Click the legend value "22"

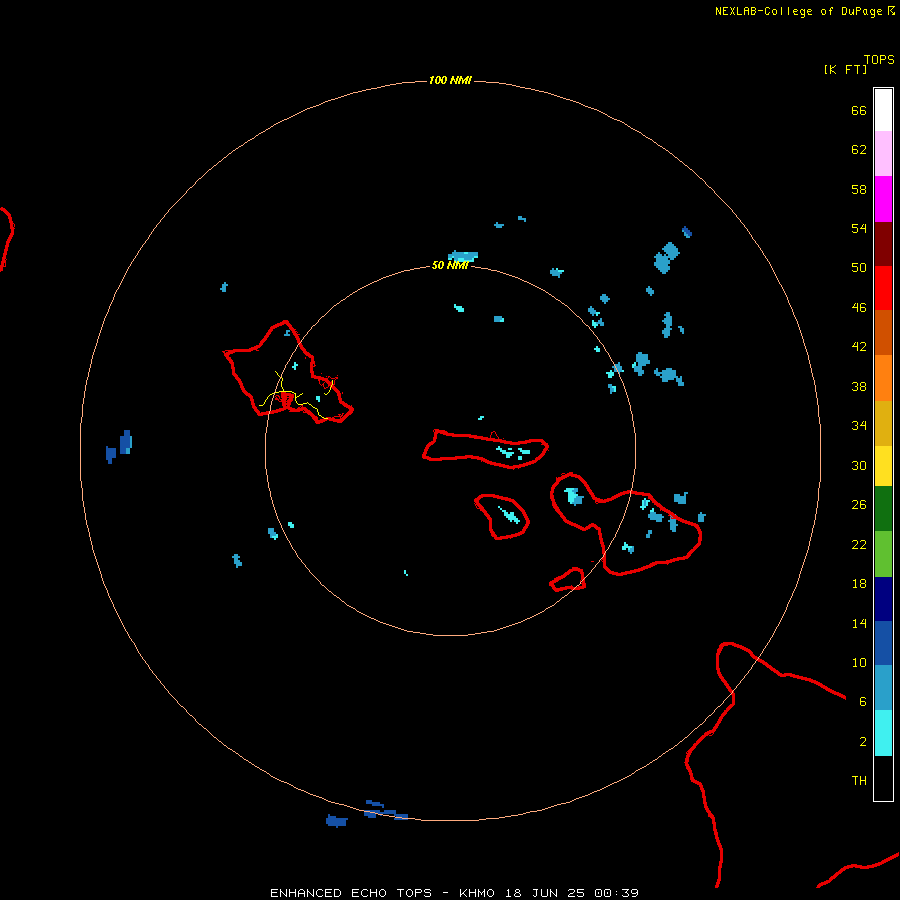[x=859, y=544]
